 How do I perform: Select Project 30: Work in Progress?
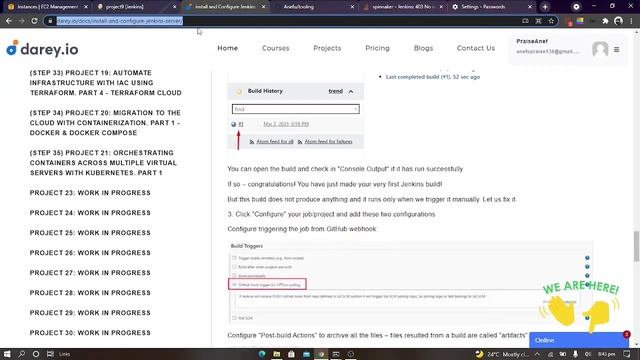tap(90, 333)
